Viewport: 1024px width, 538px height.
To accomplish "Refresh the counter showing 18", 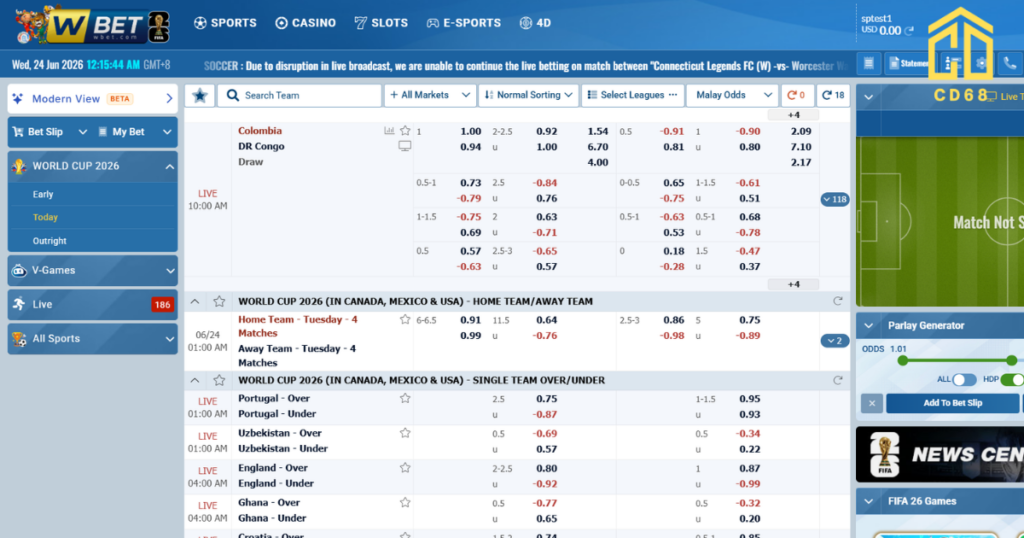I will click(x=833, y=95).
